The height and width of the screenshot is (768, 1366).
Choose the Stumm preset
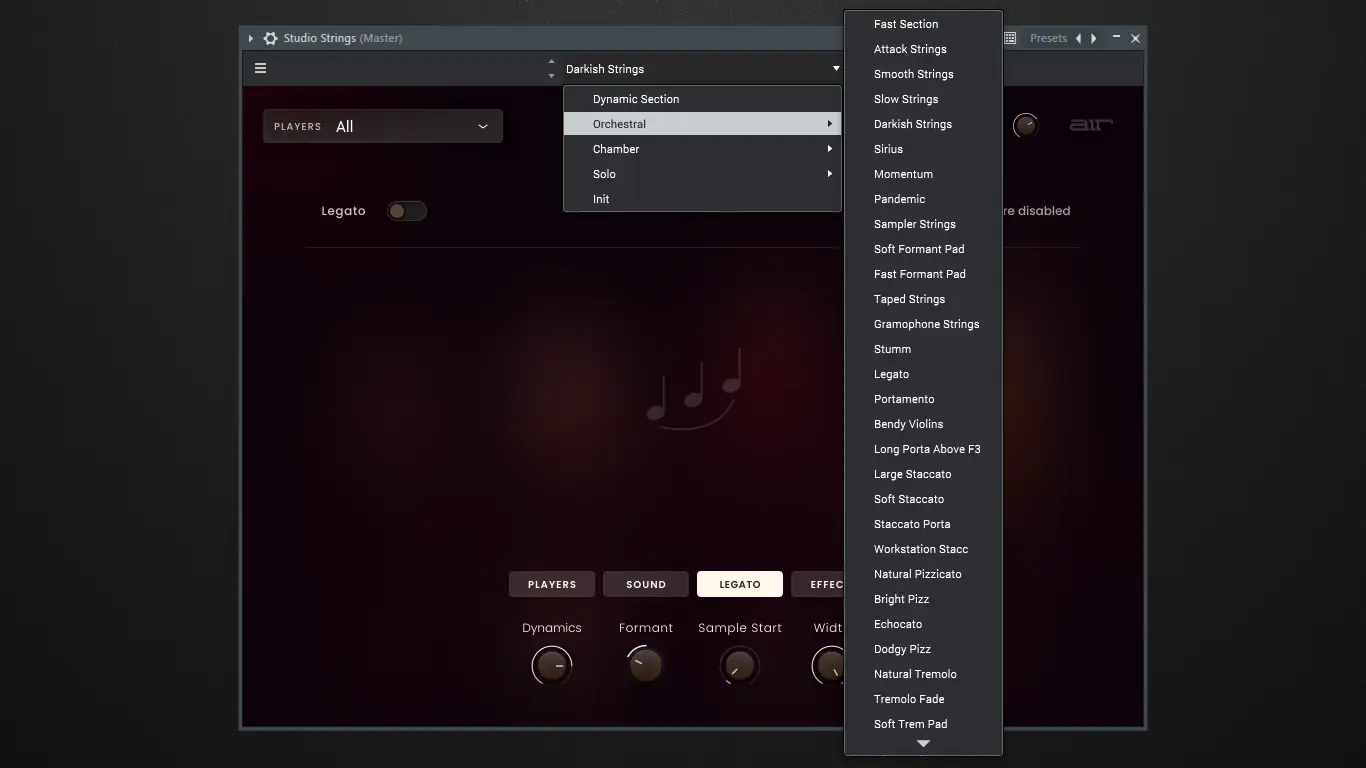coord(923,349)
